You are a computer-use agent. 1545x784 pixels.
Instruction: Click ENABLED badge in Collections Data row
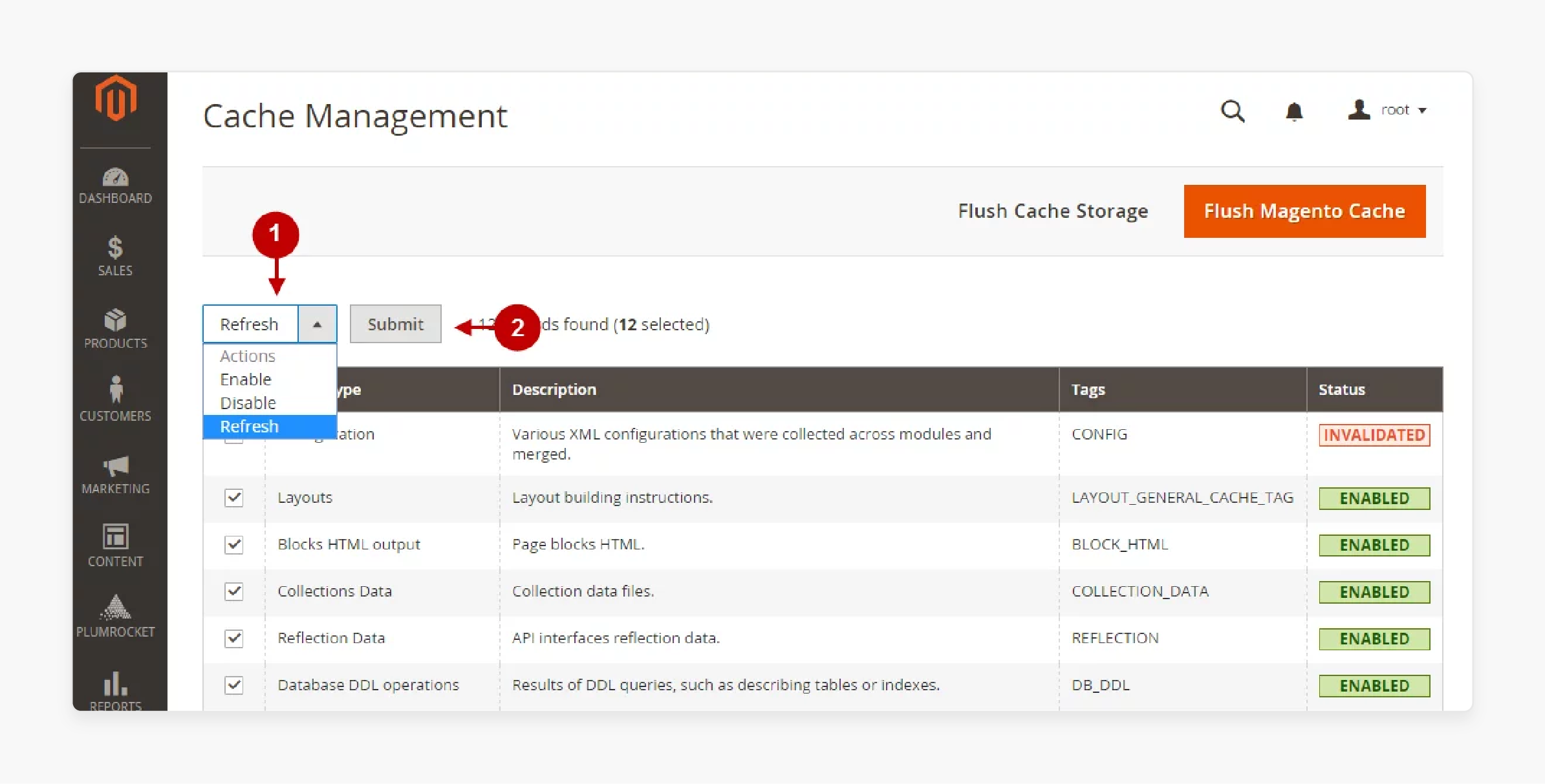1374,593
